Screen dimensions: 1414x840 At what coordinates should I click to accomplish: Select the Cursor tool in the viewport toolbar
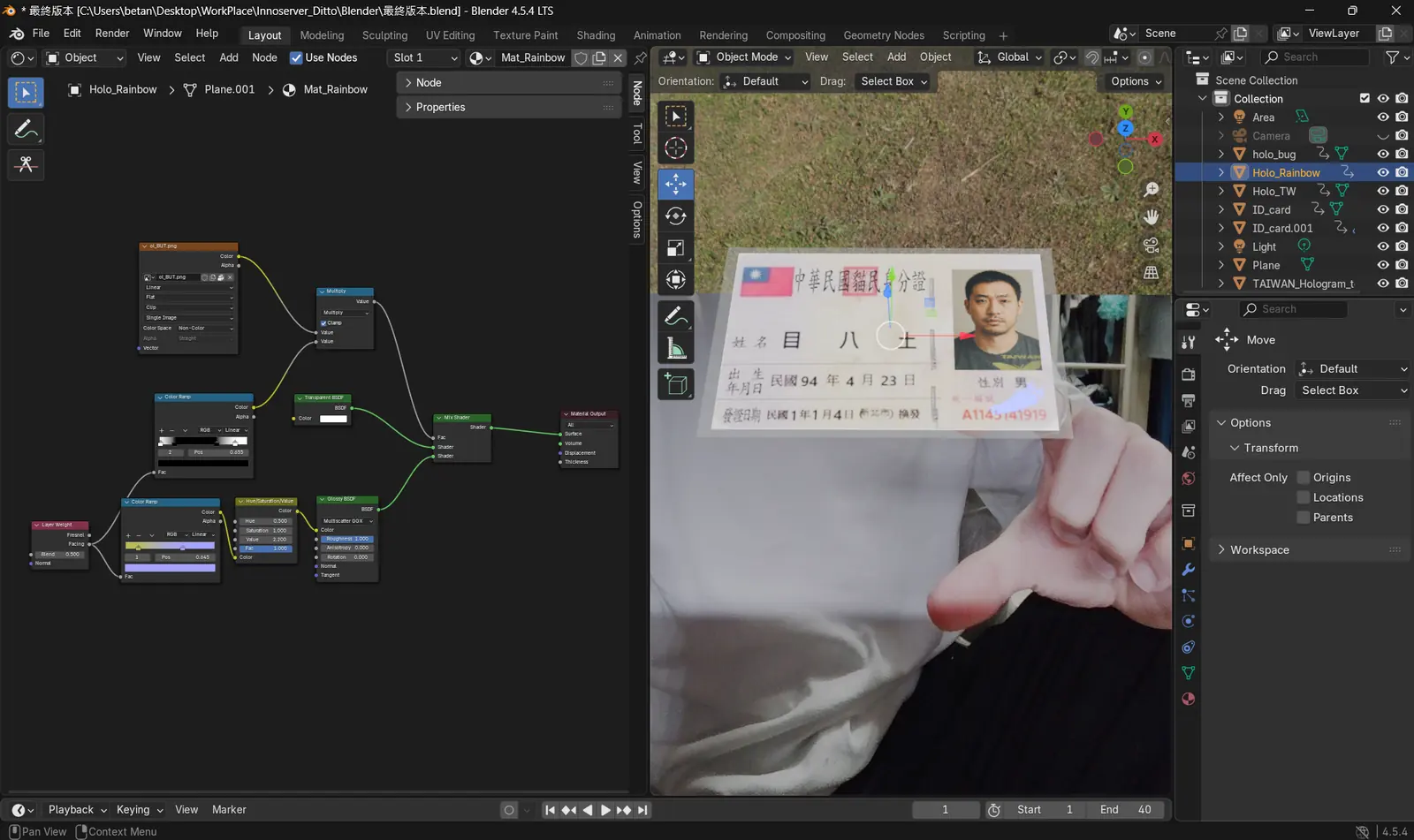676,148
